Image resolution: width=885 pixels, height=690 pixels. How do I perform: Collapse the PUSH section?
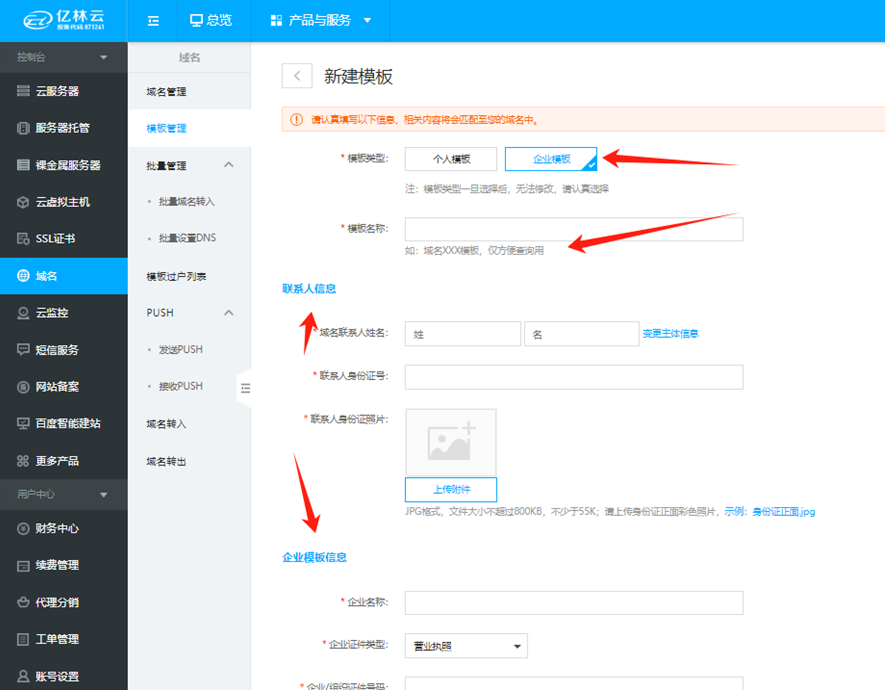pyautogui.click(x=229, y=313)
